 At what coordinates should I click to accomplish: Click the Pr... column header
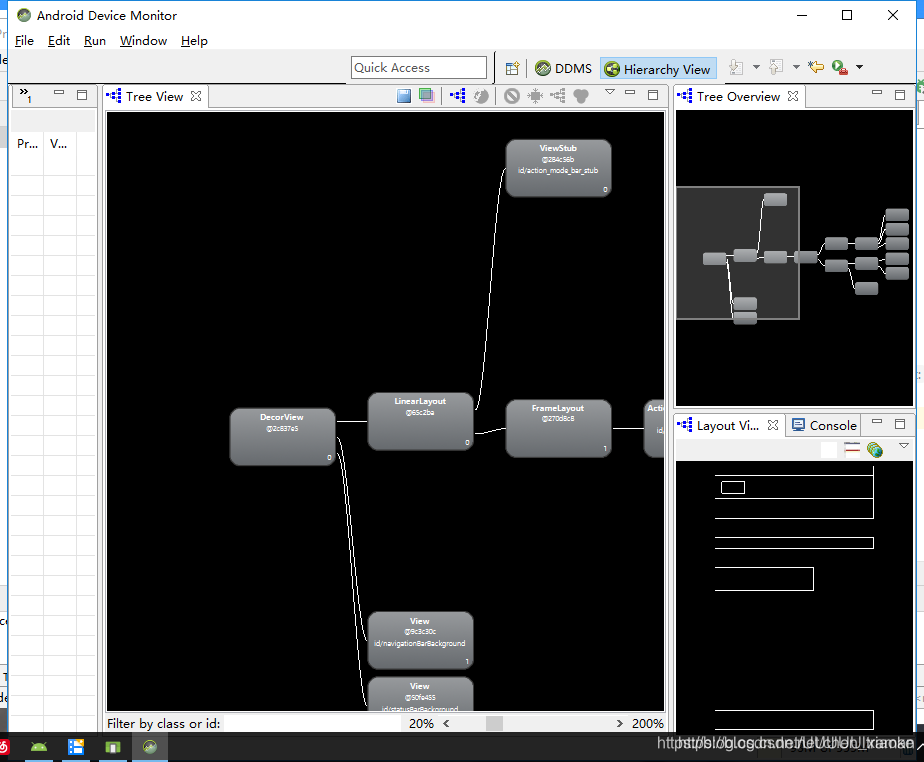tap(27, 144)
